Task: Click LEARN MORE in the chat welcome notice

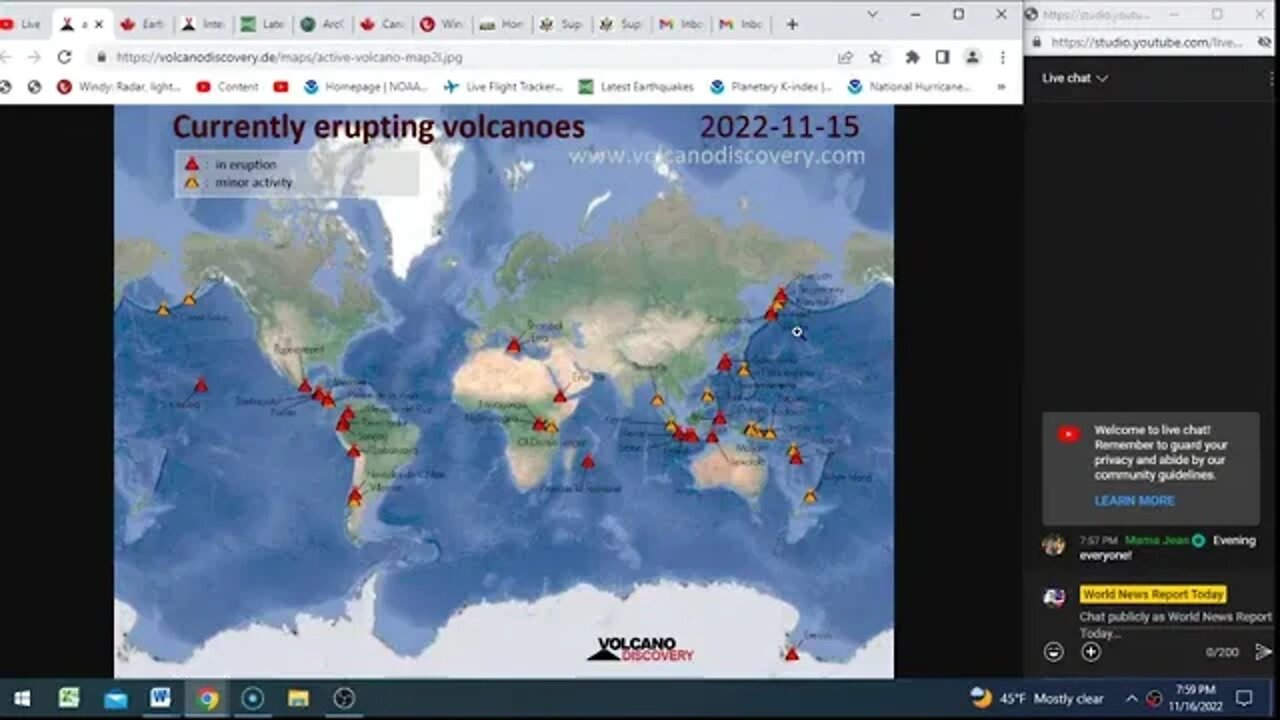Action: [x=1134, y=501]
